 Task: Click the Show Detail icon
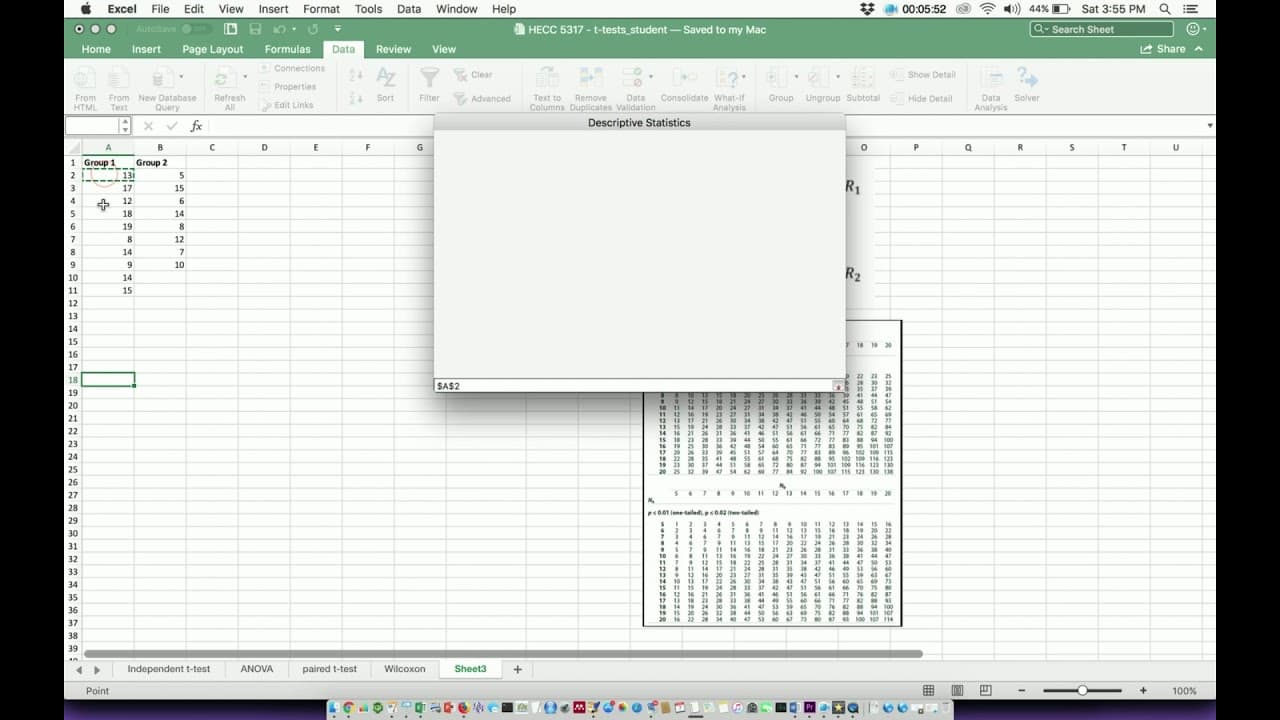922,75
